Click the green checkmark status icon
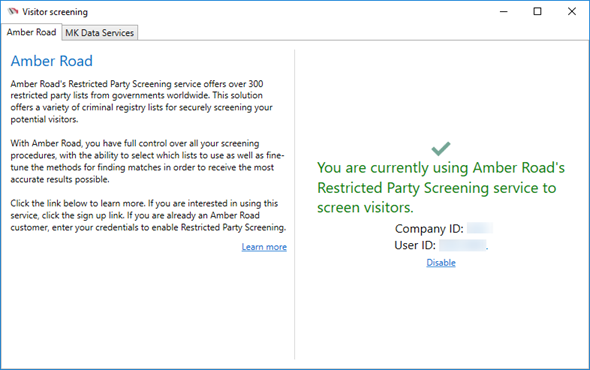The width and height of the screenshot is (590, 370). tap(441, 148)
